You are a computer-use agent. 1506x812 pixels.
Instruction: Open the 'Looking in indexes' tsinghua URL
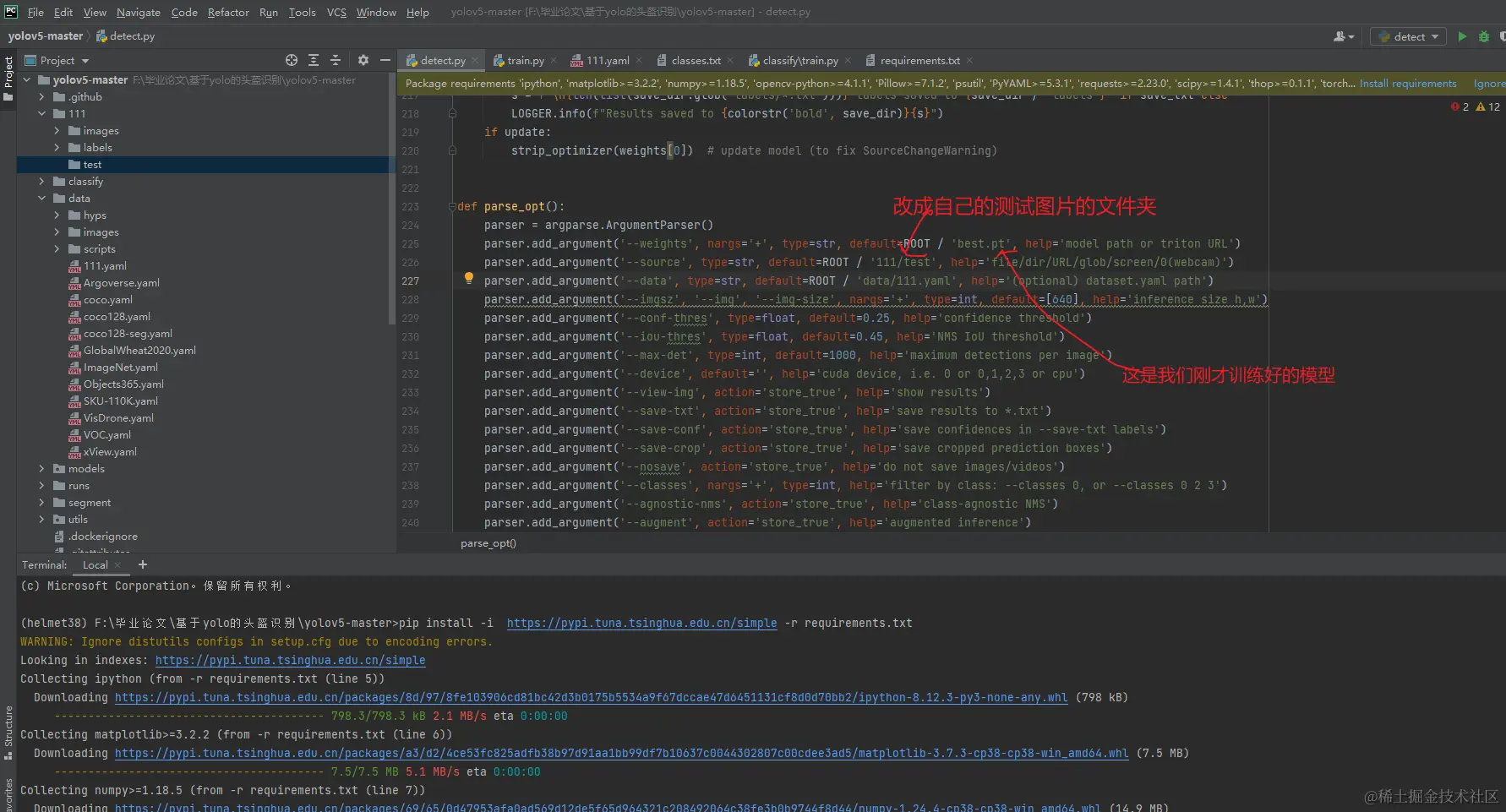[291, 661]
